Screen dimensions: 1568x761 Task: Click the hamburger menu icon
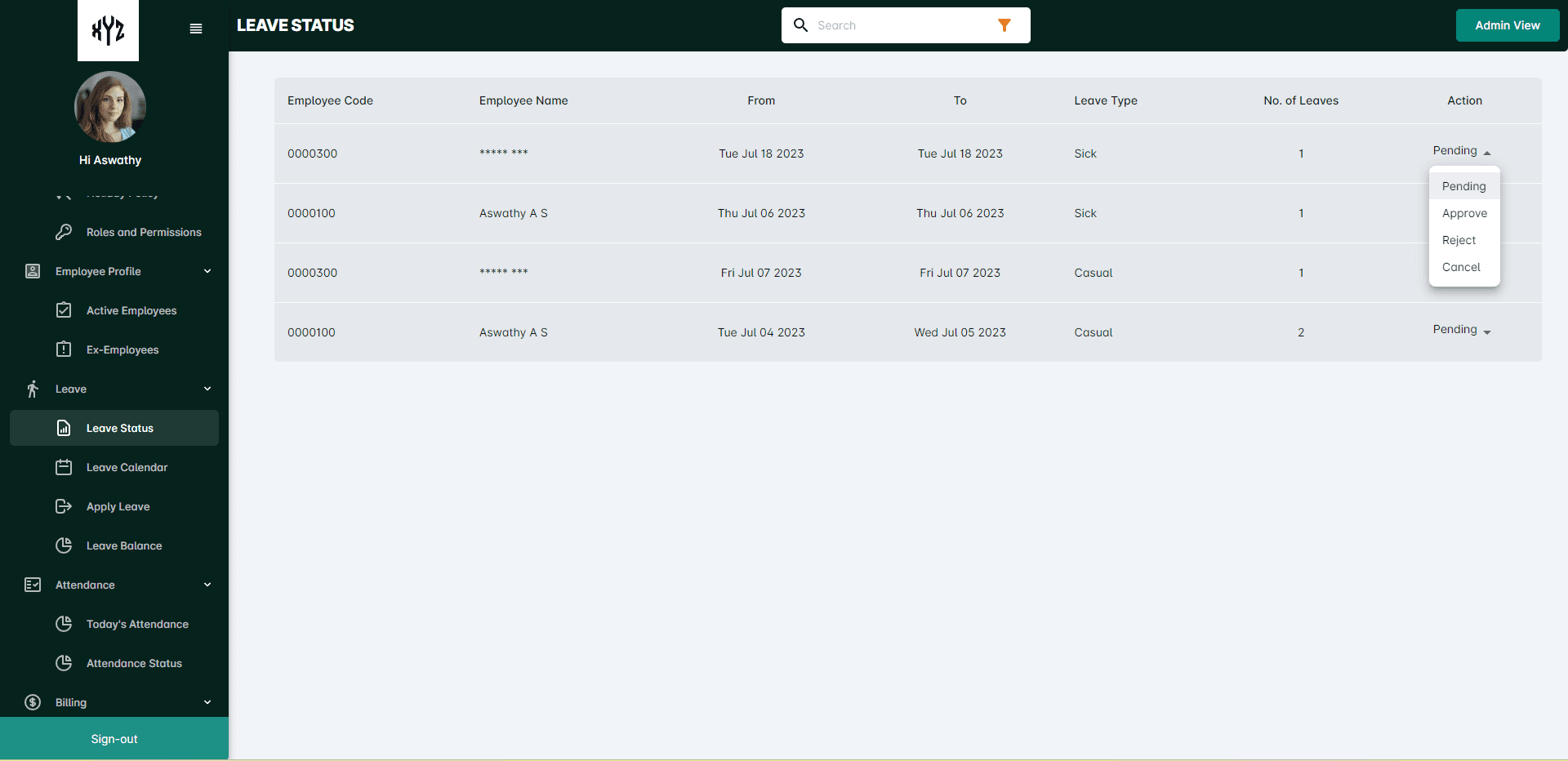[x=196, y=29]
